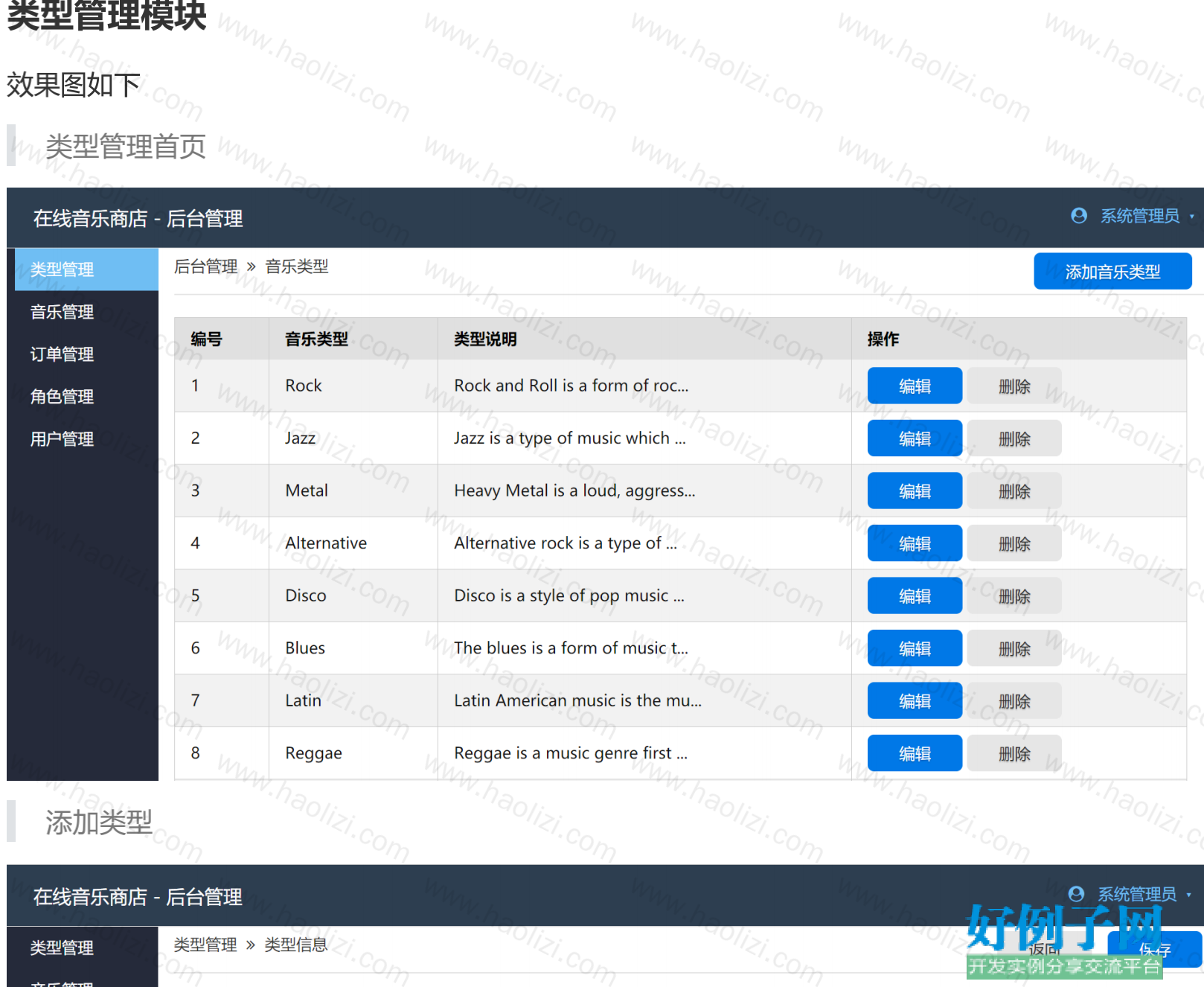
Task: Click description 'Alternative rock is a type of ...'
Action: click(566, 543)
